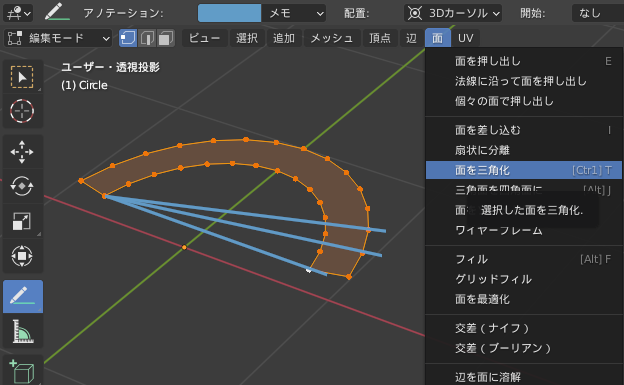
Task: Choose フィル menu entry
Action: [x=524, y=259]
